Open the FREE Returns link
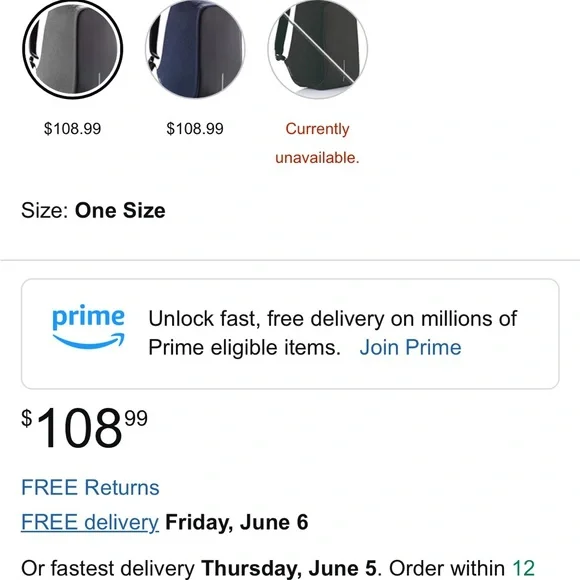The width and height of the screenshot is (580, 580). (x=90, y=487)
